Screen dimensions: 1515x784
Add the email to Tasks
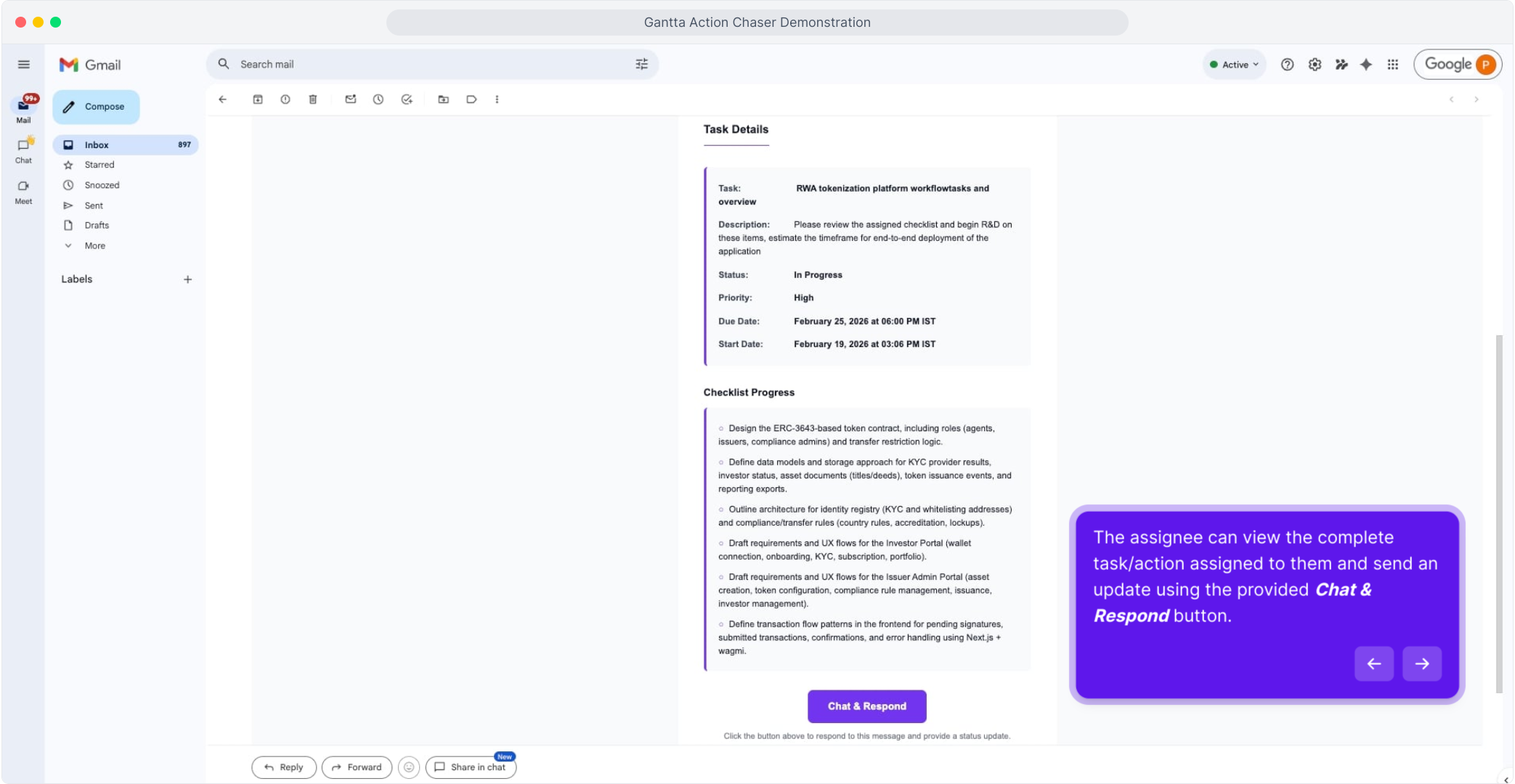click(x=406, y=99)
